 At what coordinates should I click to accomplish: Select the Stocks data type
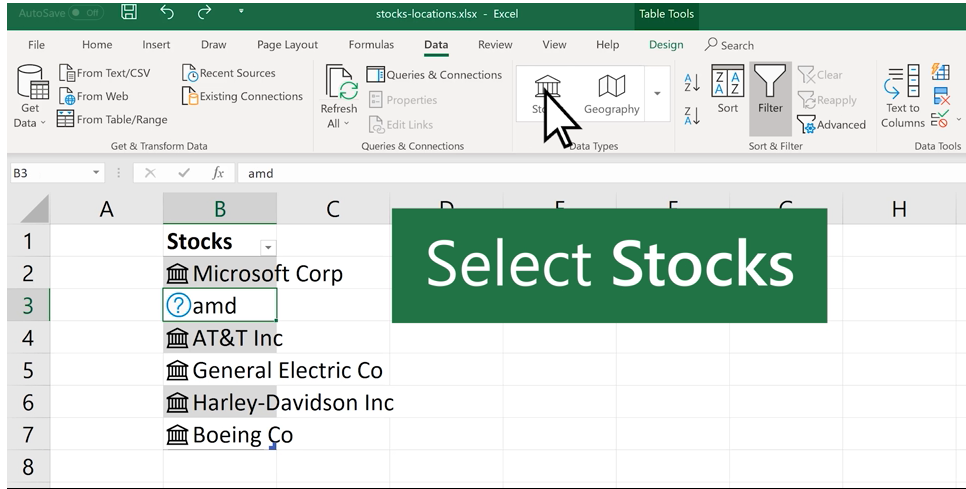(547, 94)
